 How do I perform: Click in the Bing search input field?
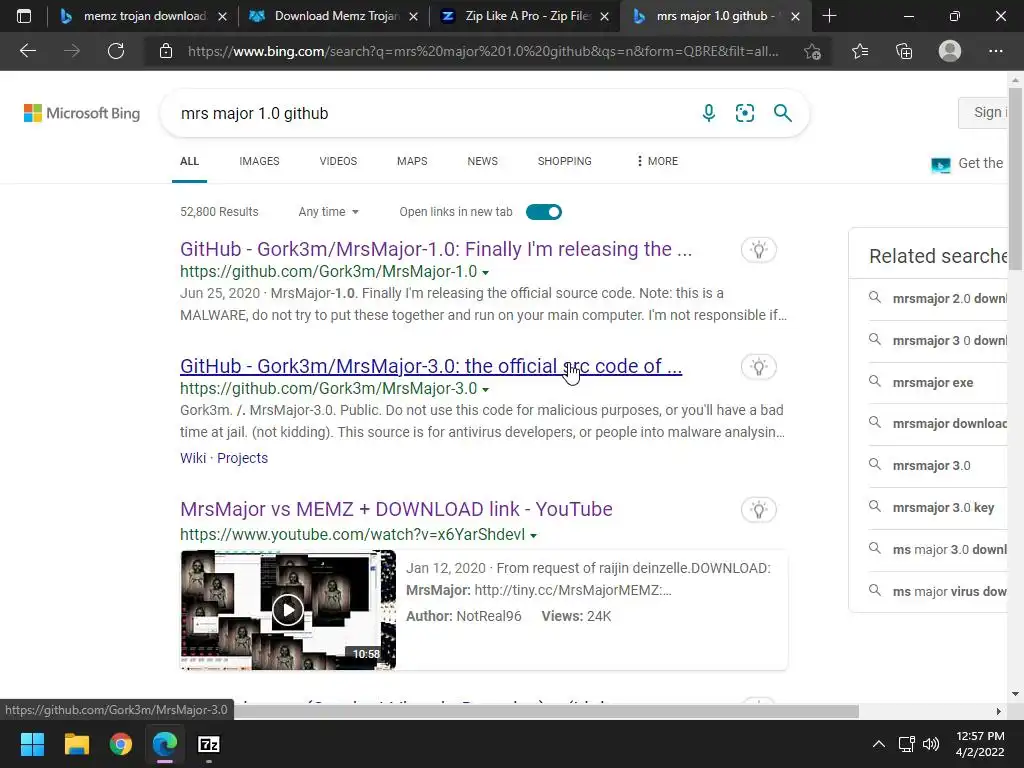[431, 114]
